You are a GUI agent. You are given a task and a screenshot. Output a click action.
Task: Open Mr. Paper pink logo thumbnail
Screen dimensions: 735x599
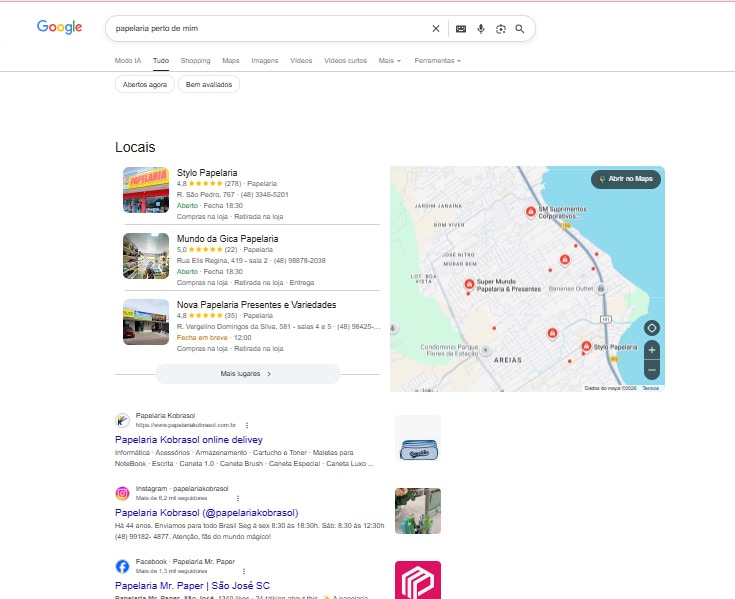418,580
